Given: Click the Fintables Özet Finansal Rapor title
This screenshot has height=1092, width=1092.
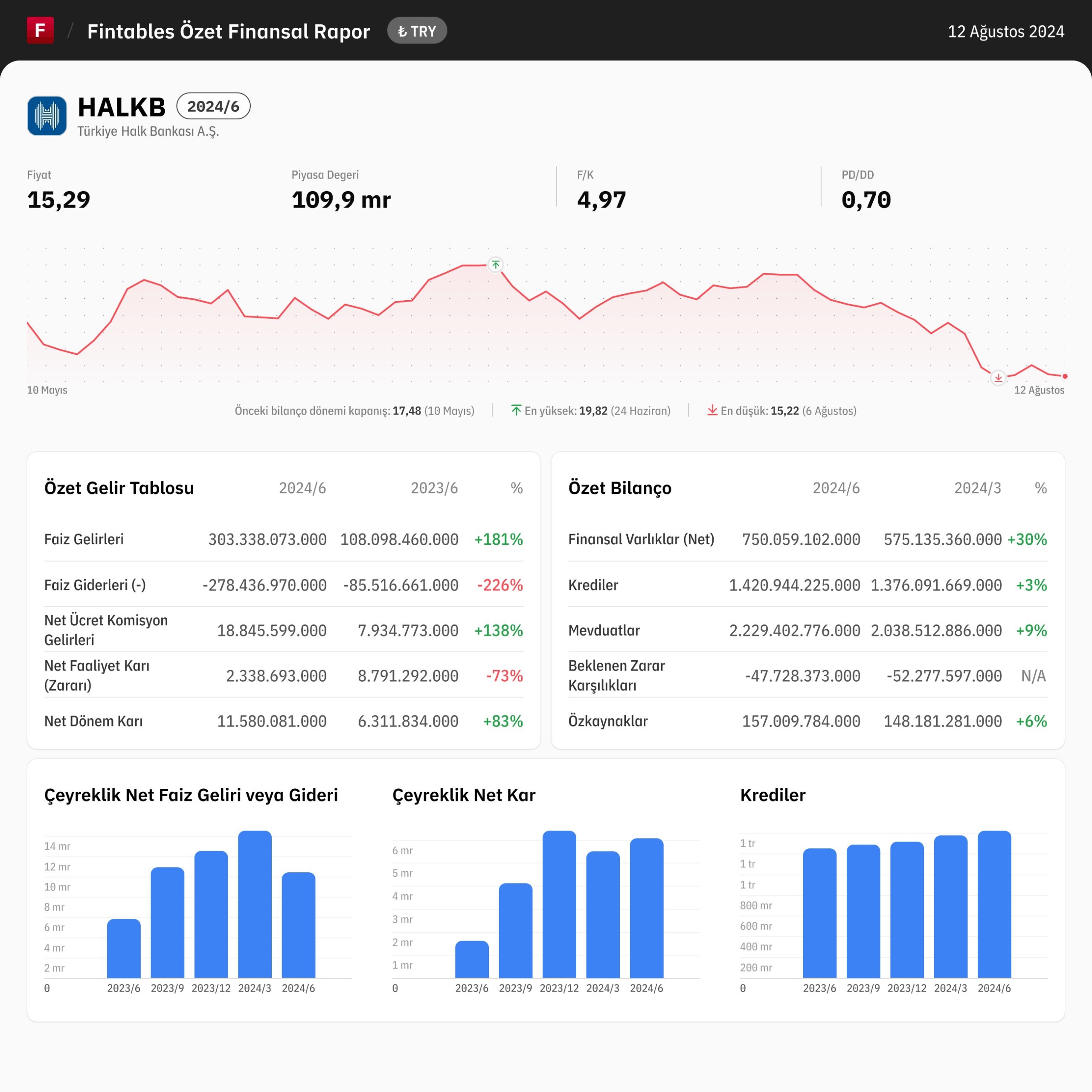Looking at the screenshot, I should pos(228,32).
